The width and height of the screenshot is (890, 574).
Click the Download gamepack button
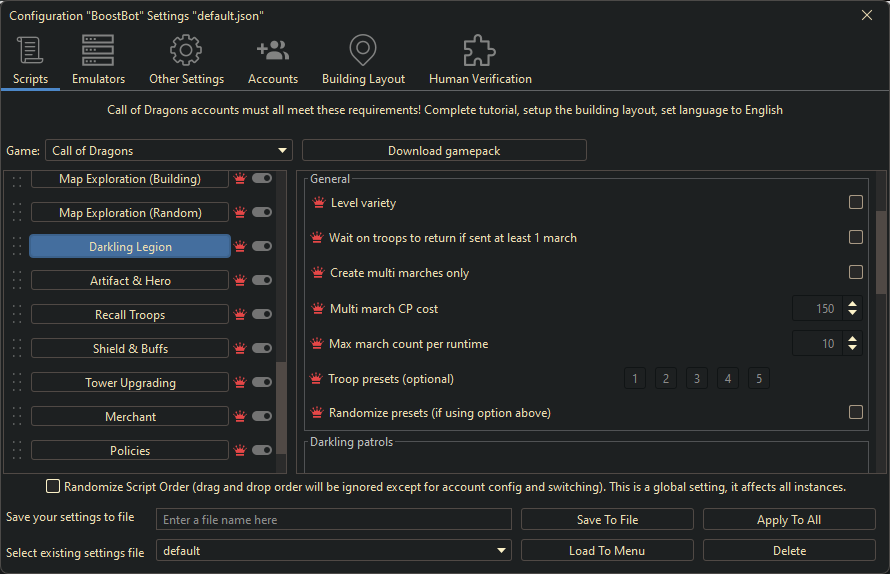click(x=444, y=151)
